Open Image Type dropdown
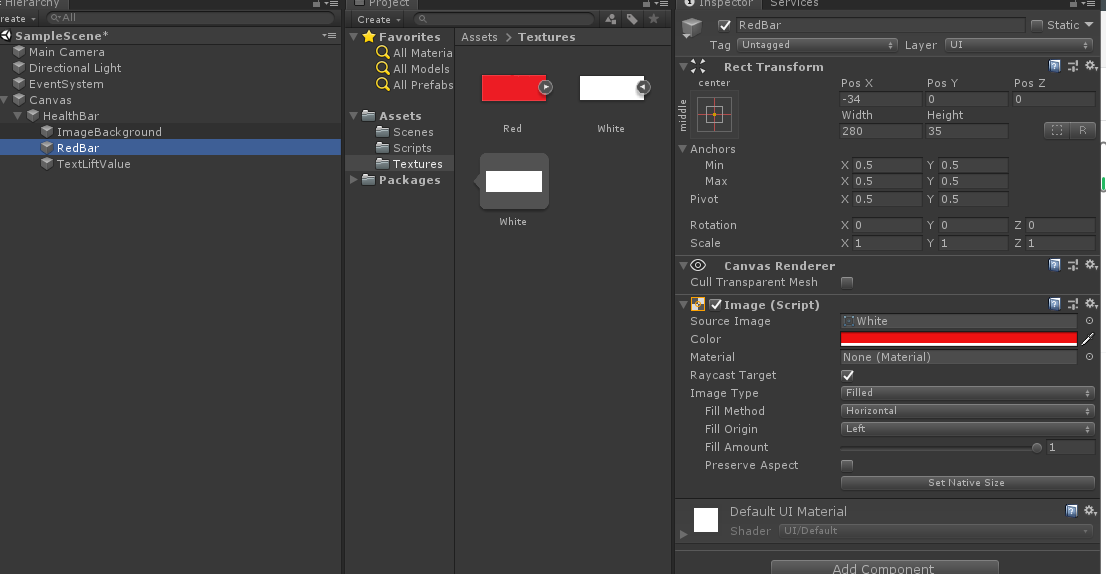The width and height of the screenshot is (1106, 574). click(x=968, y=393)
